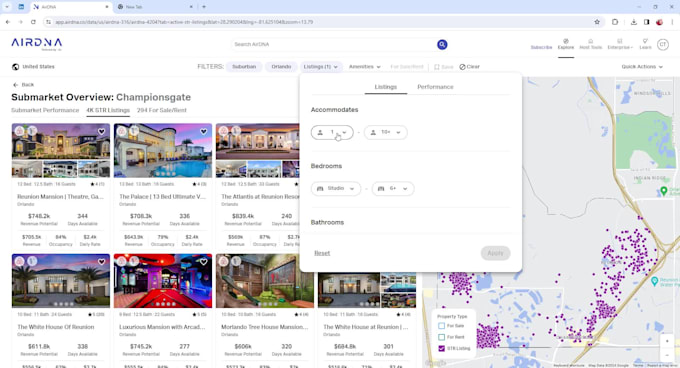Open browser downloads icon
Screen dimensions: 680x368
pos(634,22)
